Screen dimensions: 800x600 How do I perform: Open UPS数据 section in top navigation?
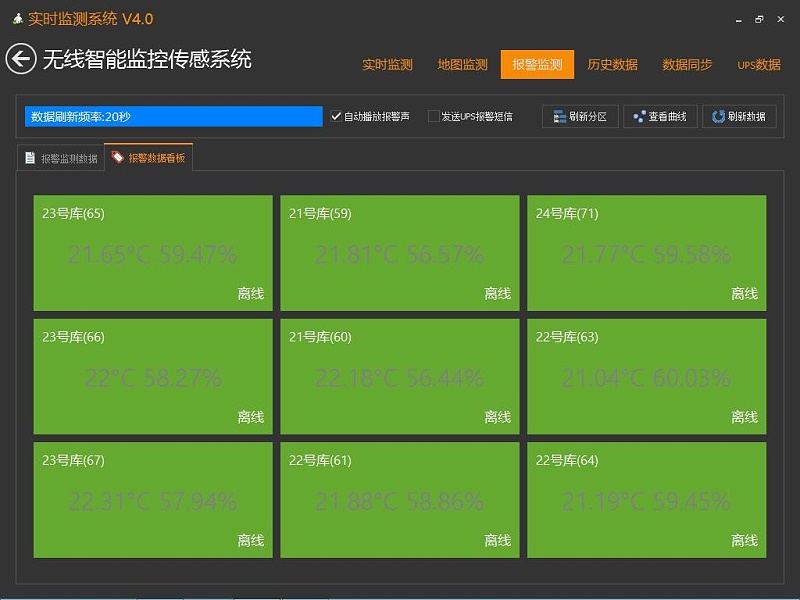point(759,64)
